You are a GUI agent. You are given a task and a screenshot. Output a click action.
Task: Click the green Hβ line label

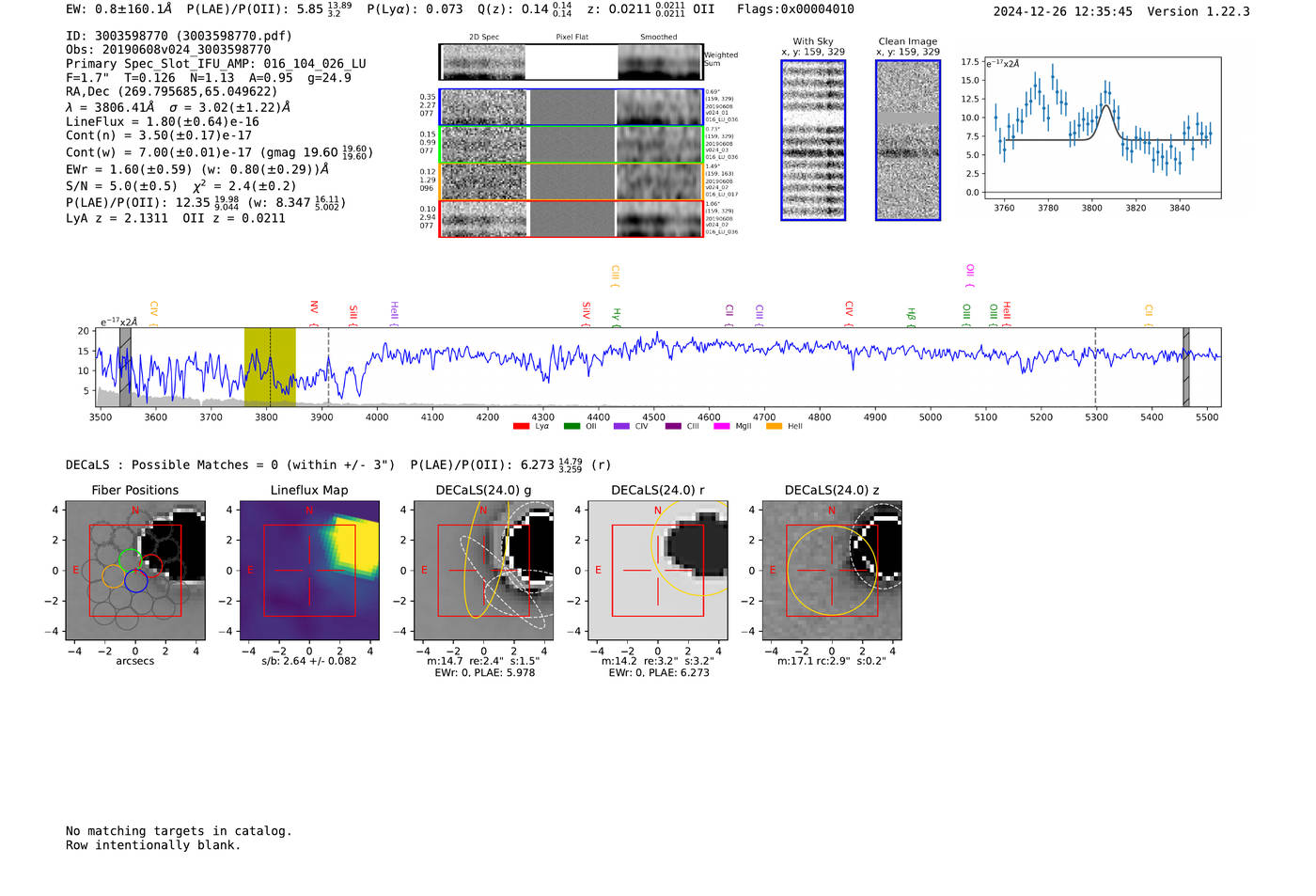tap(911, 316)
